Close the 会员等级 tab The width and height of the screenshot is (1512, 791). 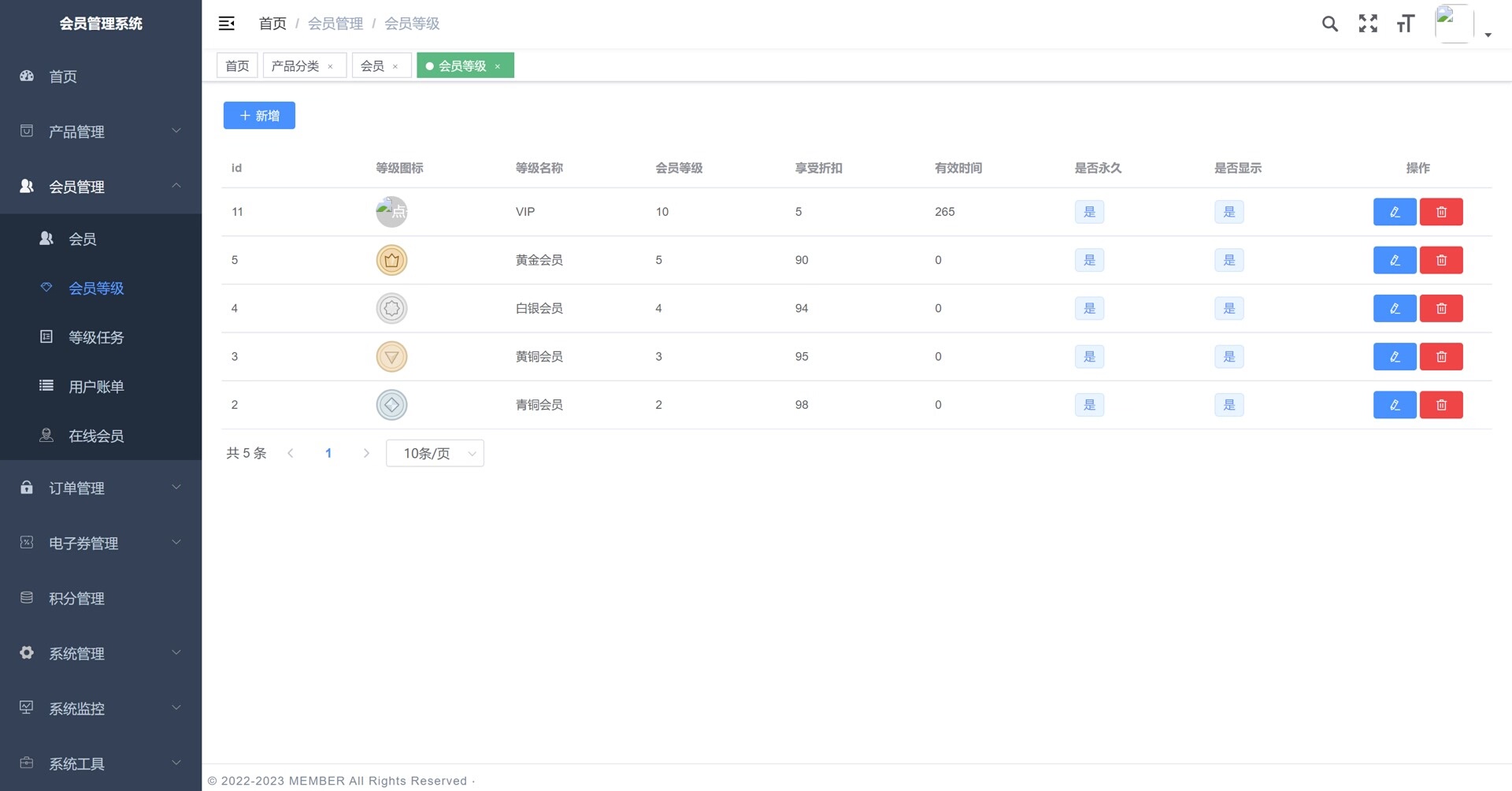498,67
